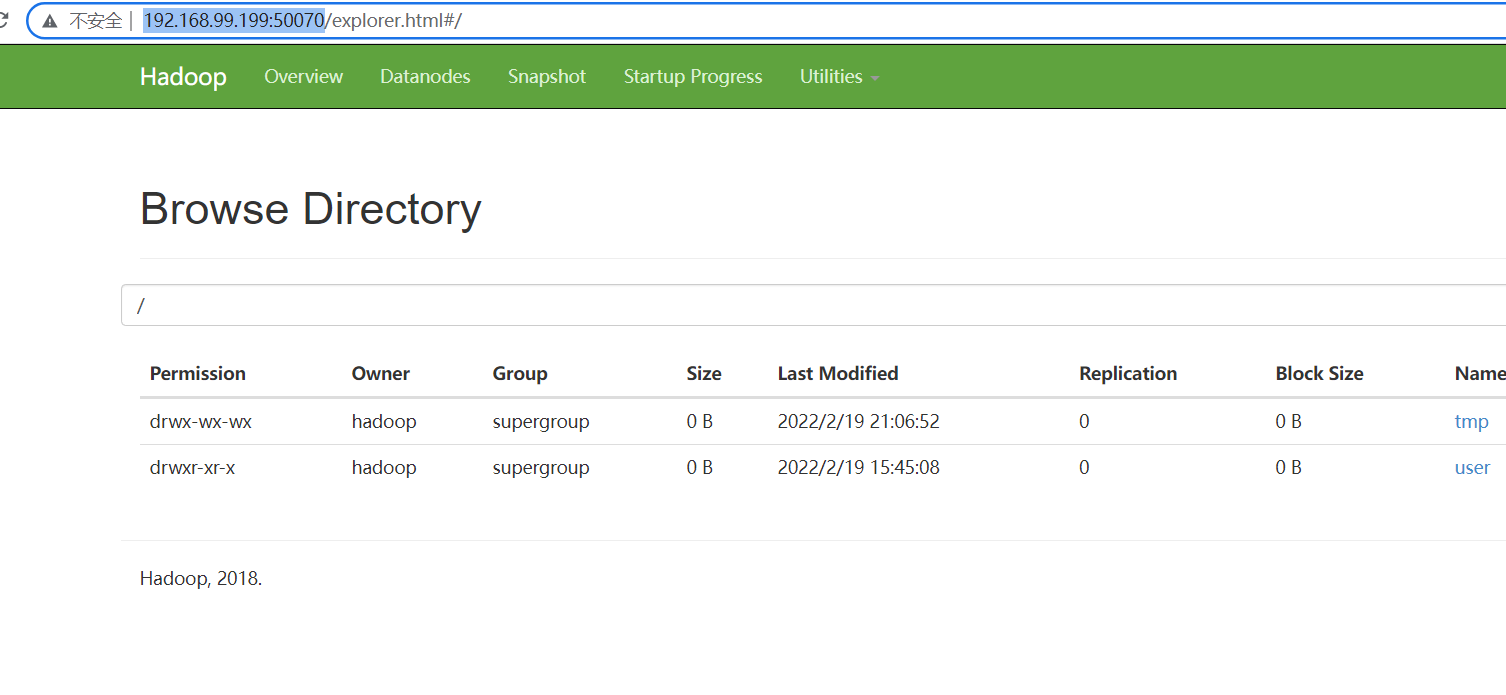Open the Snapshot menu item
This screenshot has width=1506, height=695.
547,77
